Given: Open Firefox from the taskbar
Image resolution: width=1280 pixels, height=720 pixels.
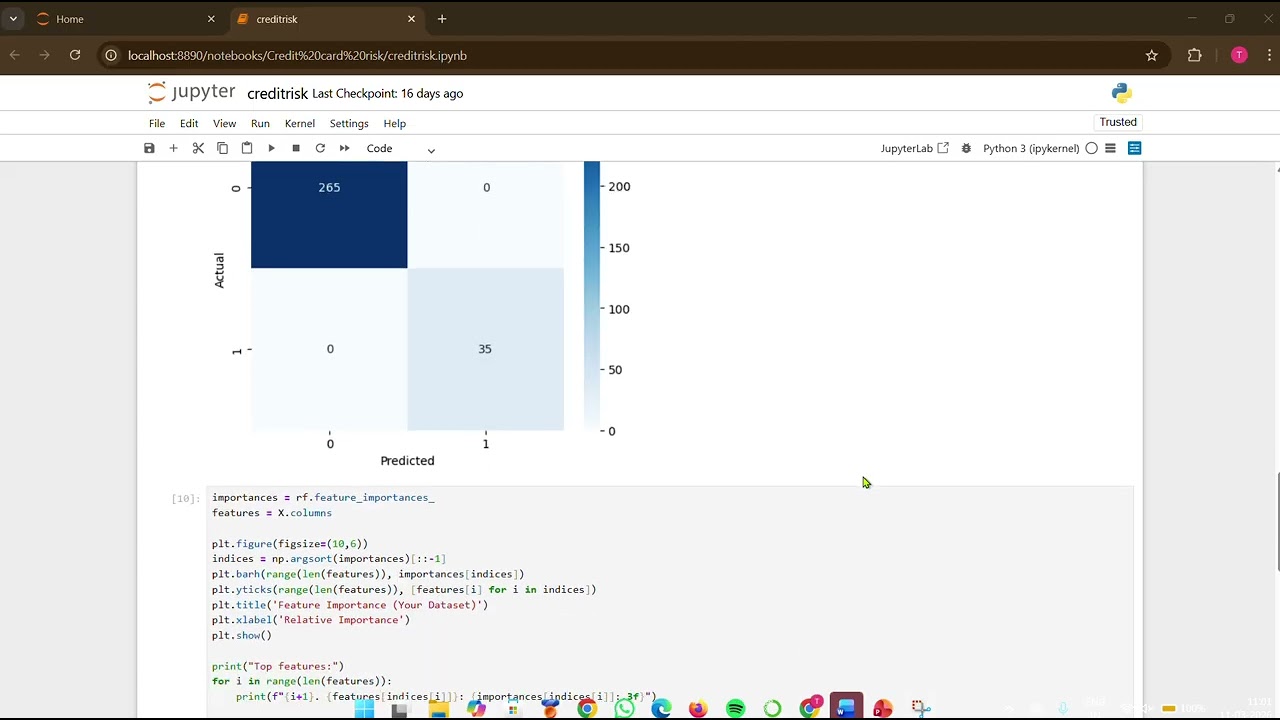Looking at the screenshot, I should tap(698, 709).
